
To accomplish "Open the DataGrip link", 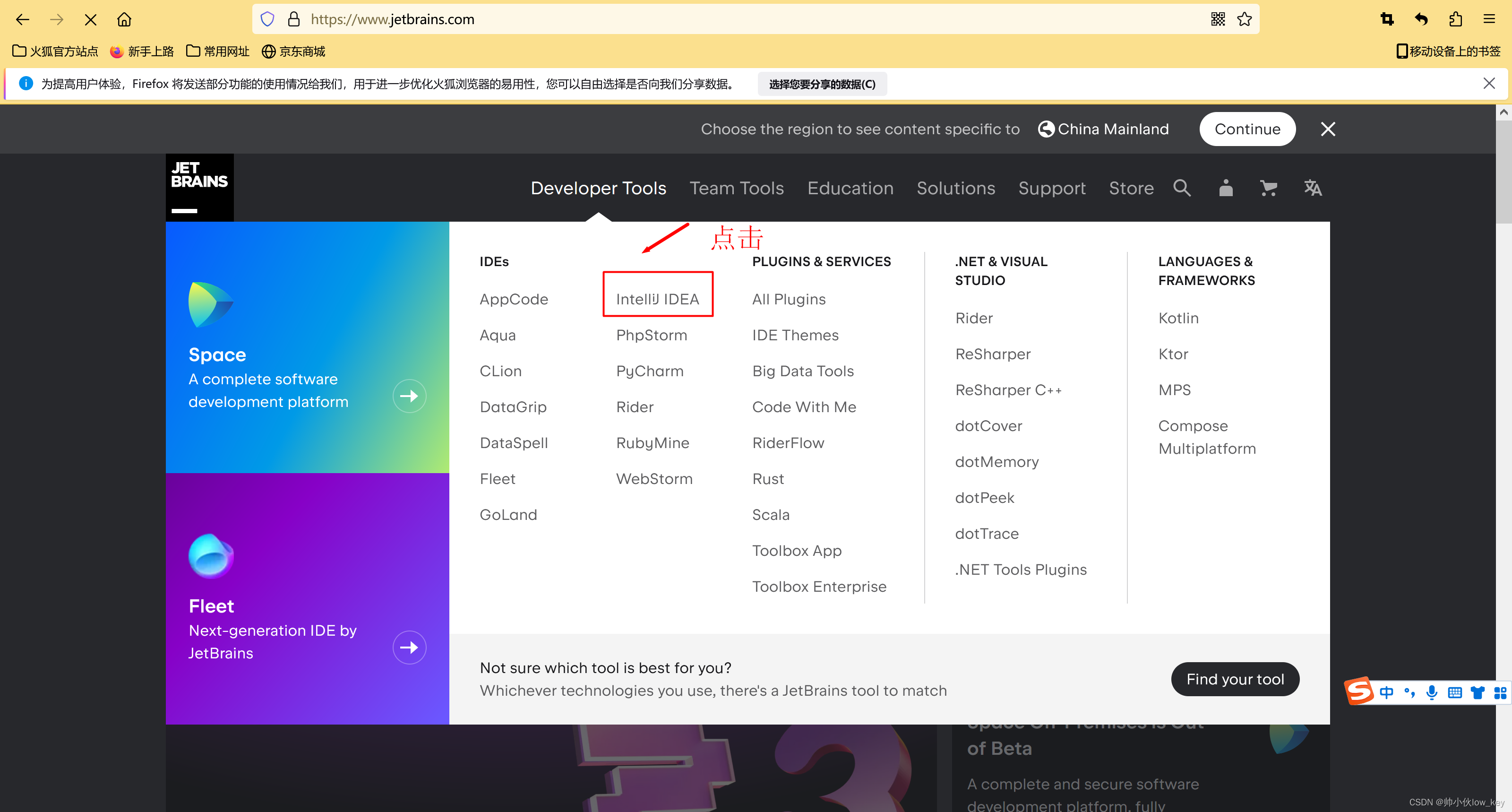I will click(513, 407).
